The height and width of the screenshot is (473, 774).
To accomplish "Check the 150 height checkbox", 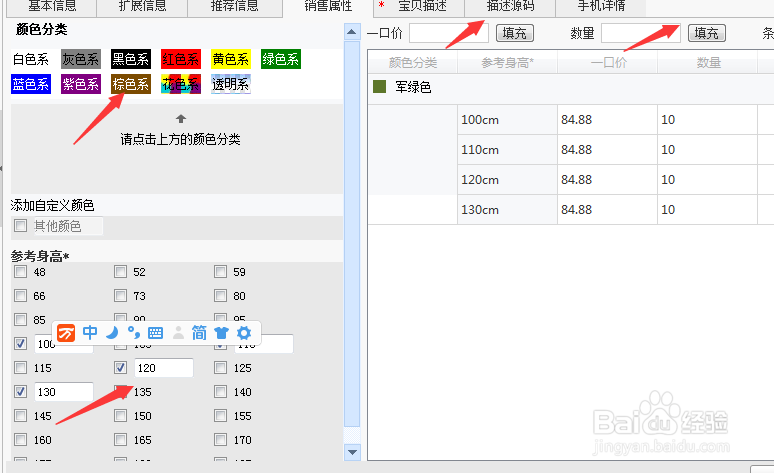I will [120, 415].
